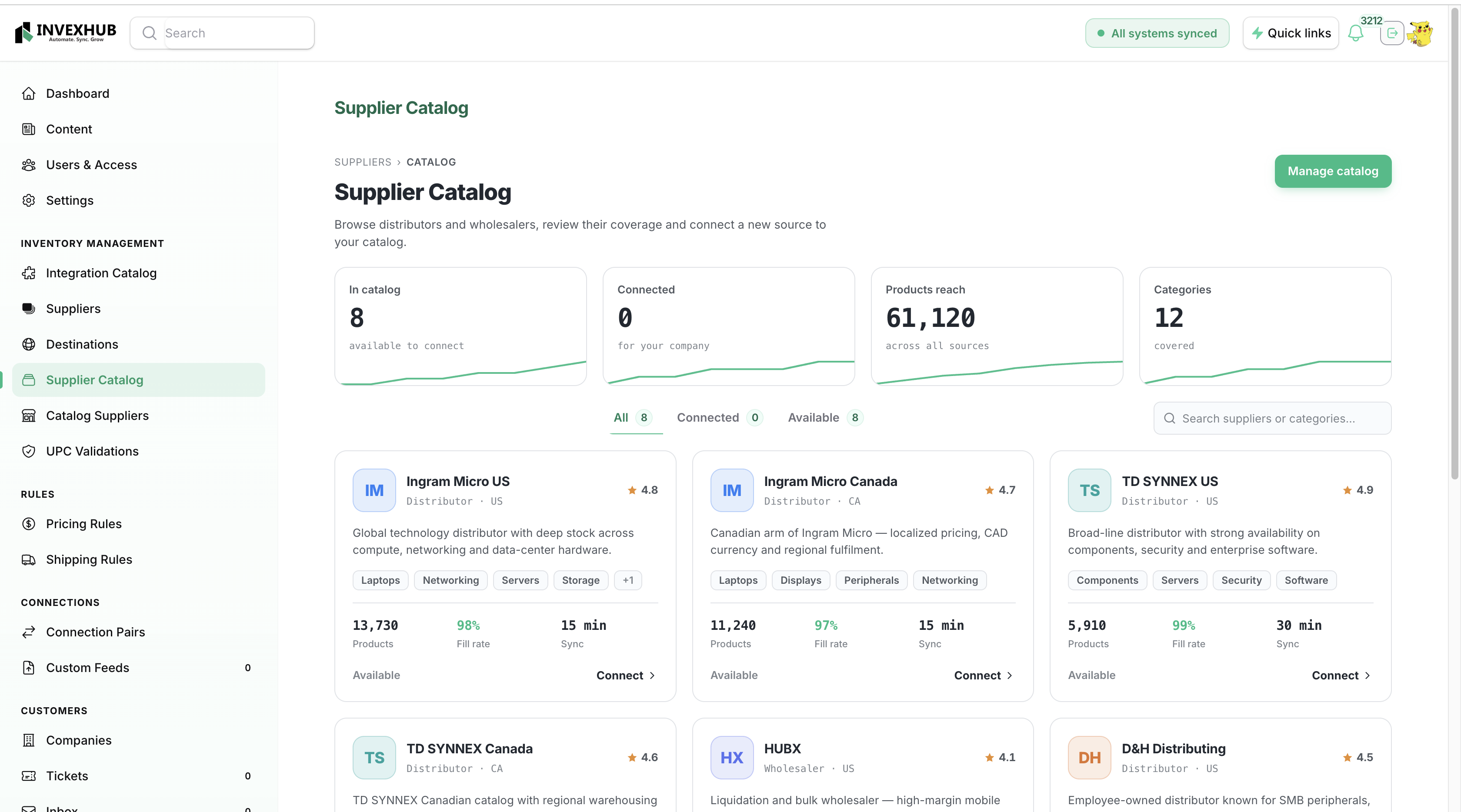Focus the Search suppliers or categories field
Viewport: 1461px width, 812px height.
pos(1271,418)
